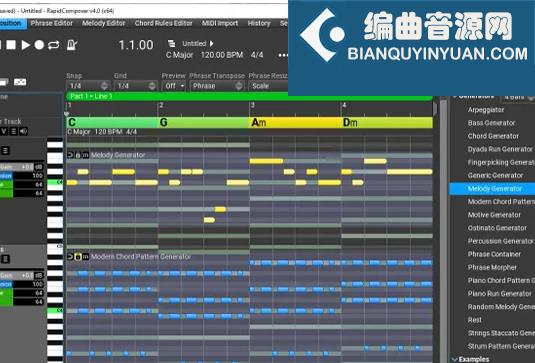Toggle lock on Modern Chord Pattern Generator phrase
Image resolution: width=535 pixels, height=363 pixels.
(x=78, y=257)
